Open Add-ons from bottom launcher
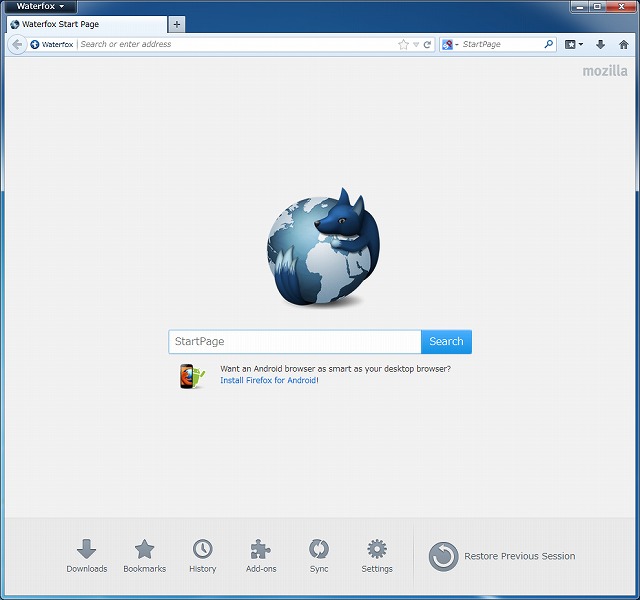The width and height of the screenshot is (640, 600). [x=261, y=556]
